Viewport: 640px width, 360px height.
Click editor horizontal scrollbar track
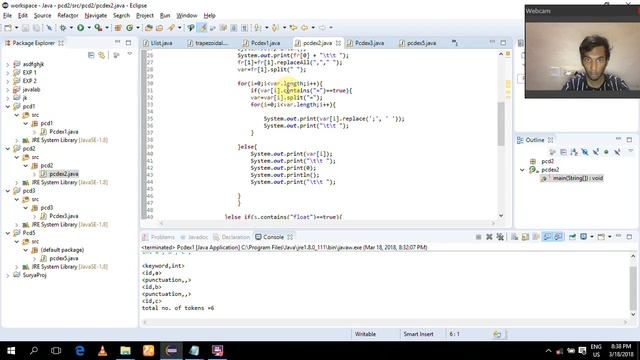click(327, 223)
